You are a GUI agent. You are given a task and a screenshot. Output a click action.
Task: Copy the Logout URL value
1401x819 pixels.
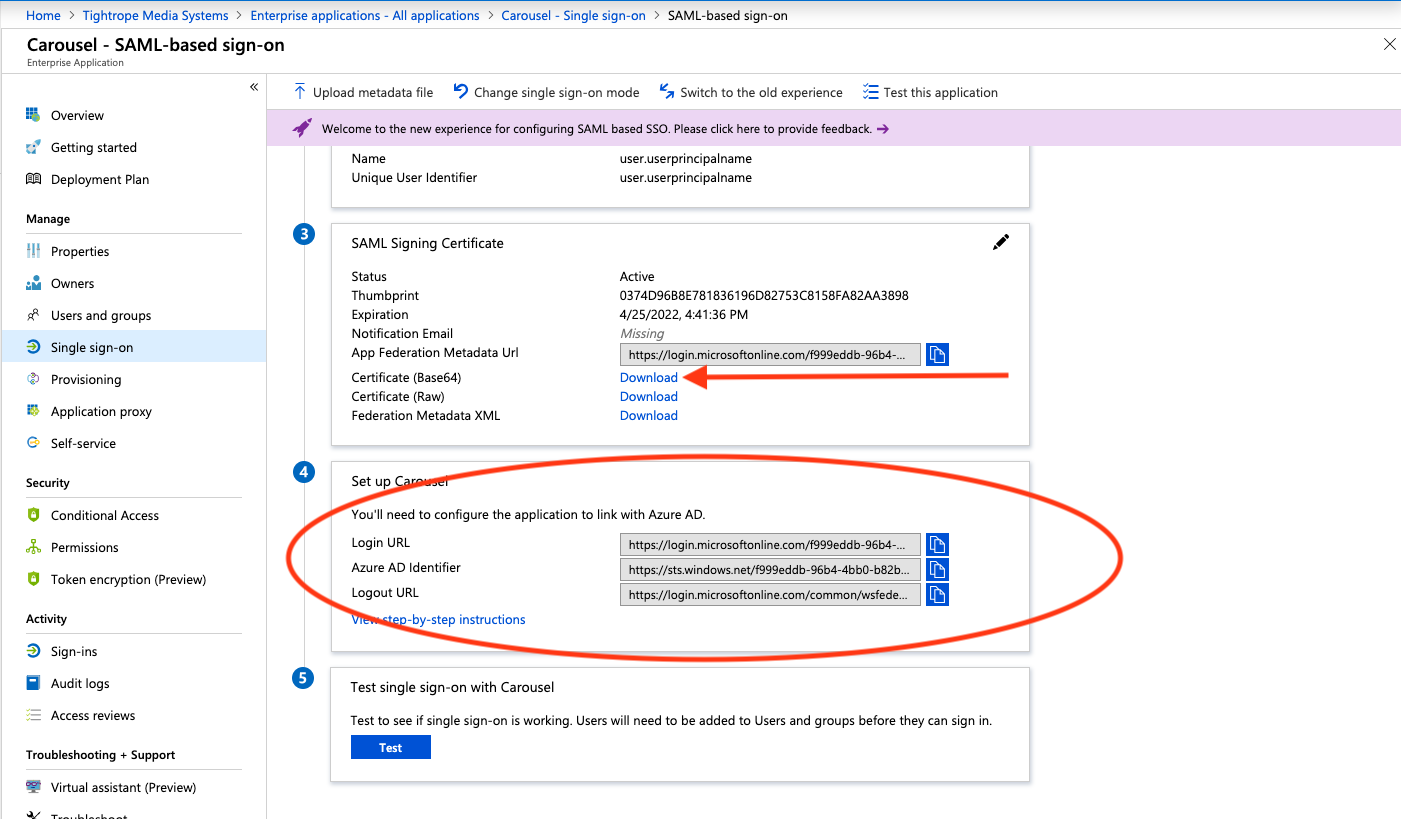point(937,594)
